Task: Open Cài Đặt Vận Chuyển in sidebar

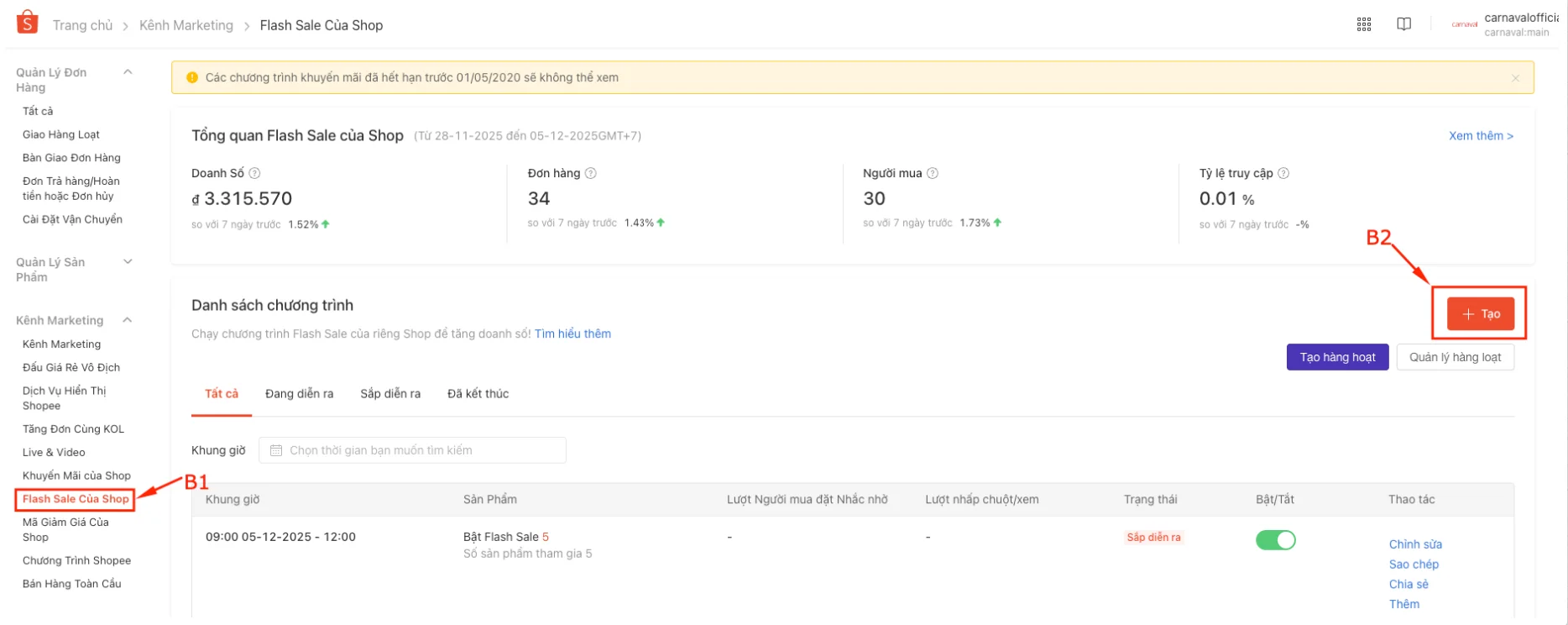Action: coord(72,219)
